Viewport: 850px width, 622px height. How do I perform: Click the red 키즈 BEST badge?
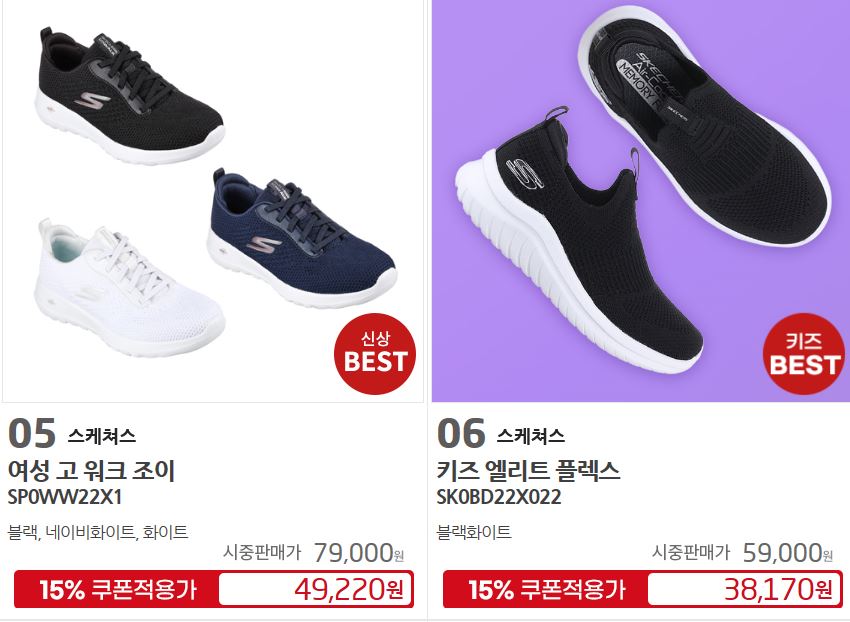pyautogui.click(x=804, y=354)
